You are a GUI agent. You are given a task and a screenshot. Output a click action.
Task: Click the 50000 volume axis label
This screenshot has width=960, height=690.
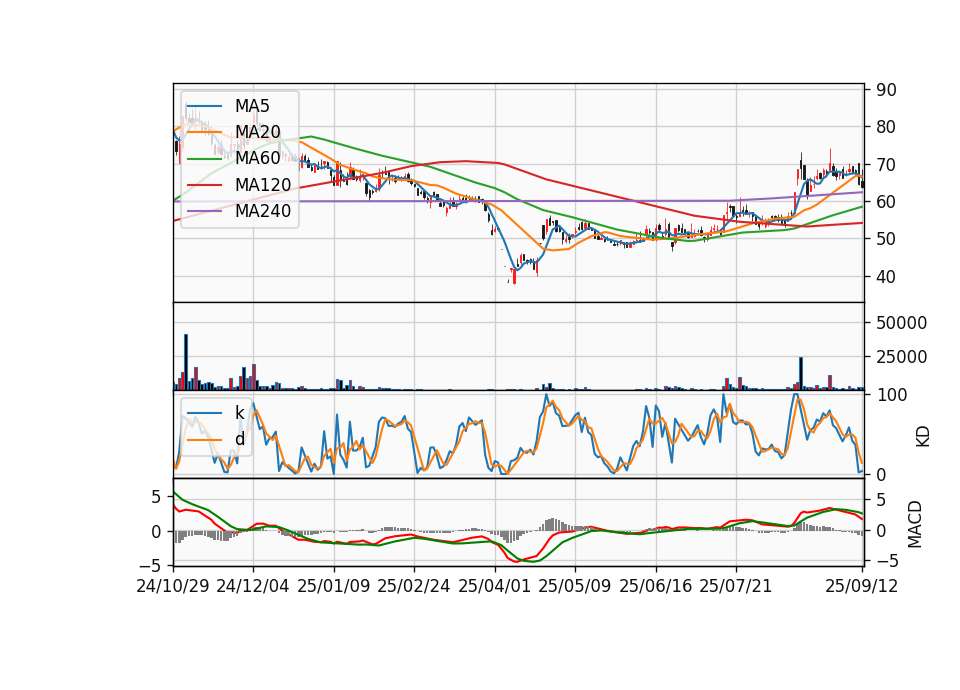(901, 323)
